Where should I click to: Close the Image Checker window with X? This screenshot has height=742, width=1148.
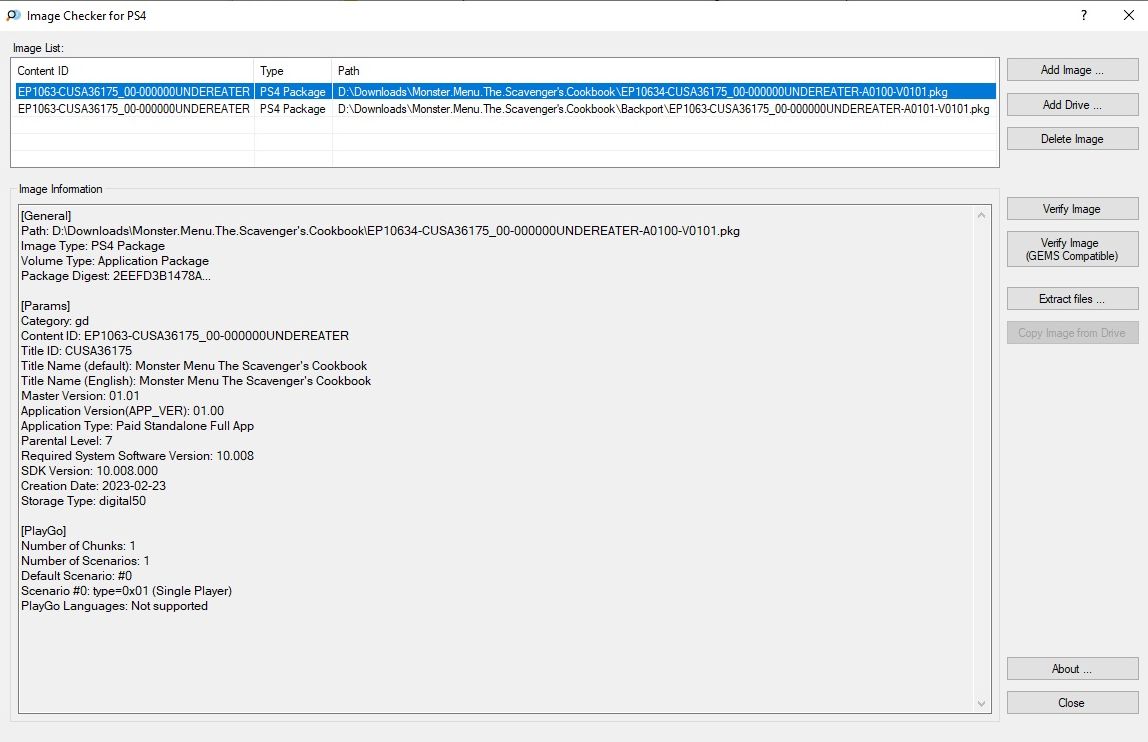point(1128,15)
